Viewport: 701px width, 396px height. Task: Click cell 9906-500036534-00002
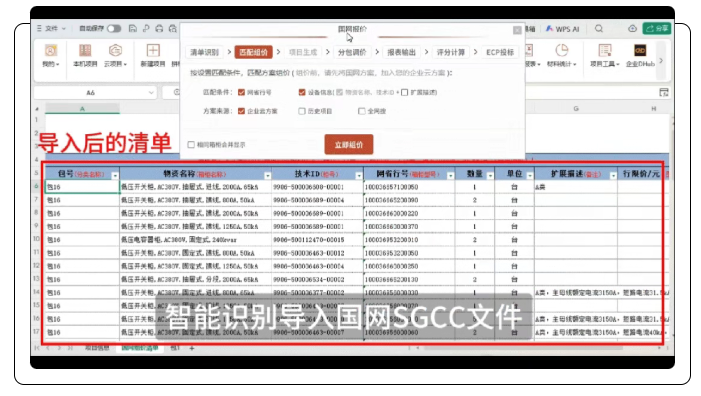[317, 279]
